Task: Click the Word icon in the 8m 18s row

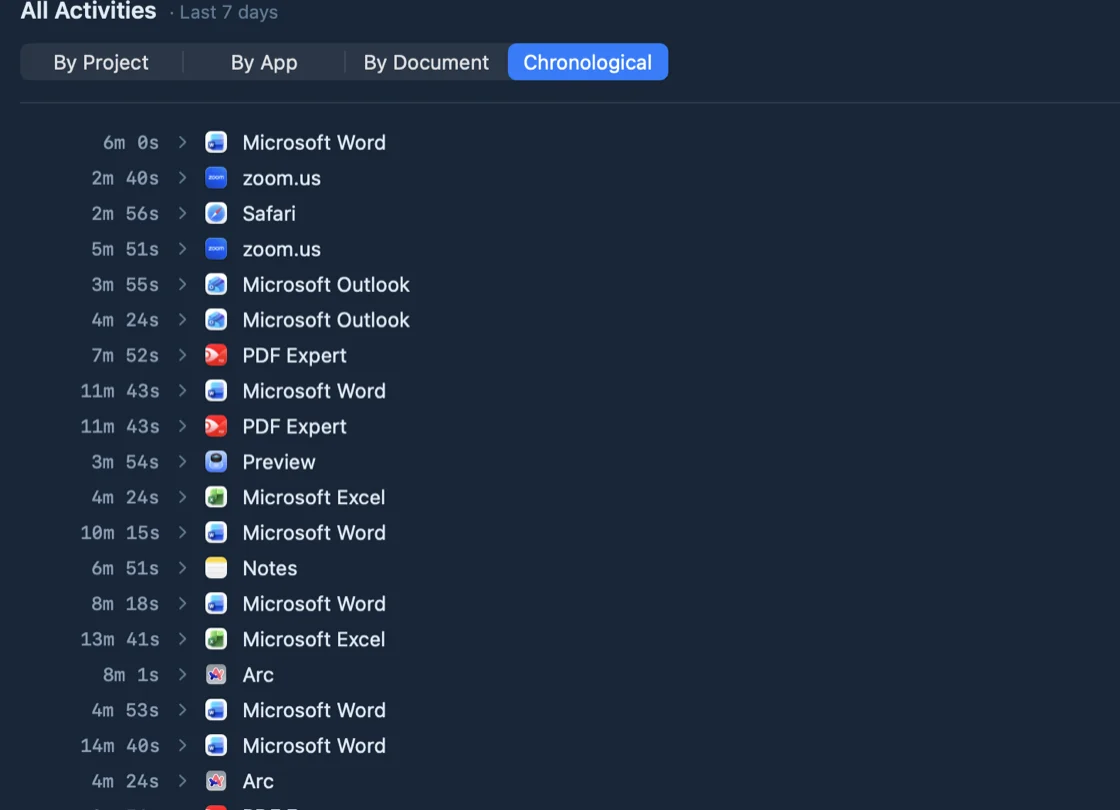Action: [x=216, y=604]
